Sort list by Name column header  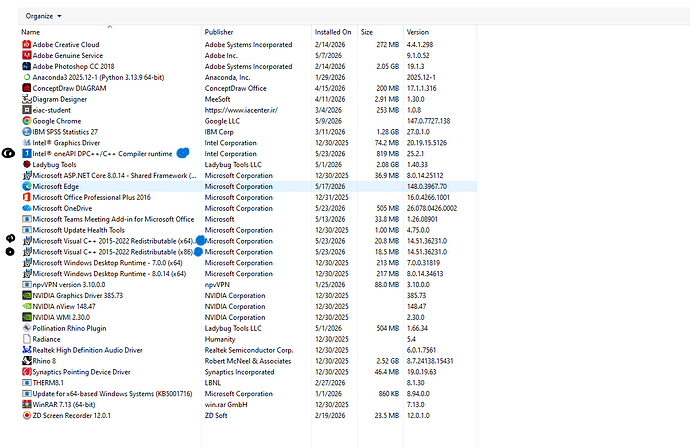point(30,32)
